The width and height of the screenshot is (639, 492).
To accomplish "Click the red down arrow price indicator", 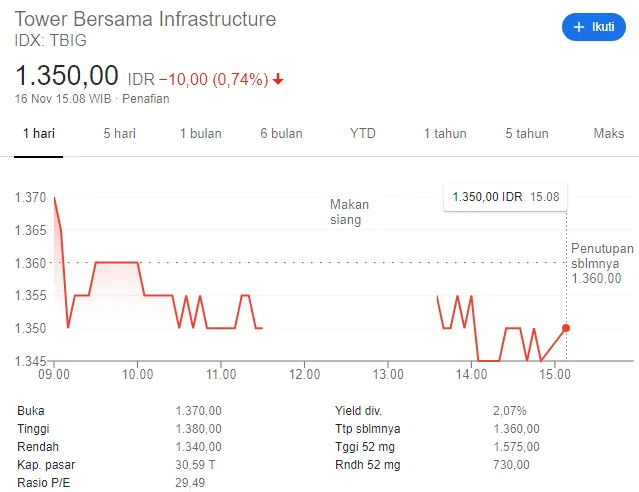I will coord(278,79).
